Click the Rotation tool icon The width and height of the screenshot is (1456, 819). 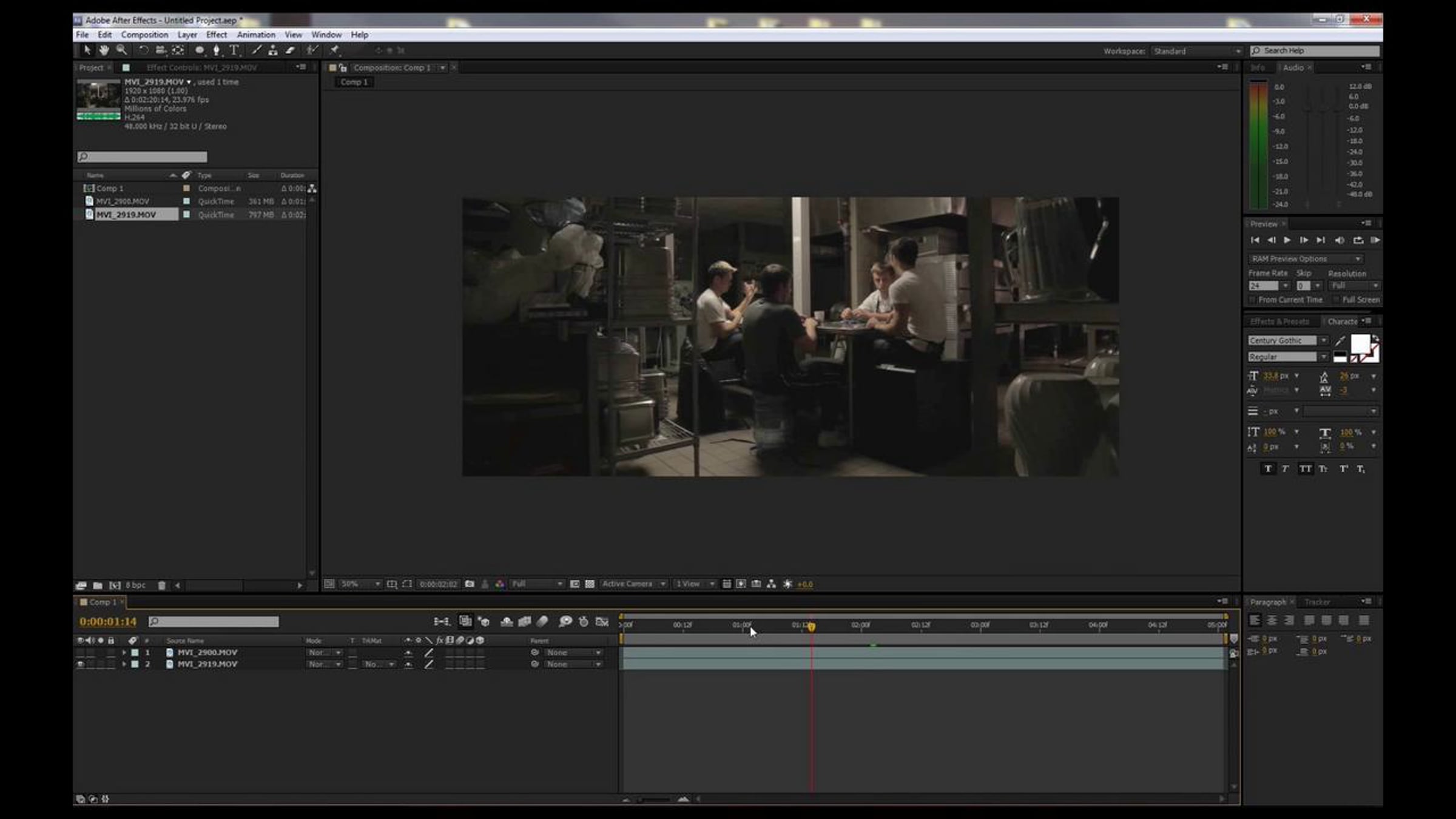(x=143, y=50)
